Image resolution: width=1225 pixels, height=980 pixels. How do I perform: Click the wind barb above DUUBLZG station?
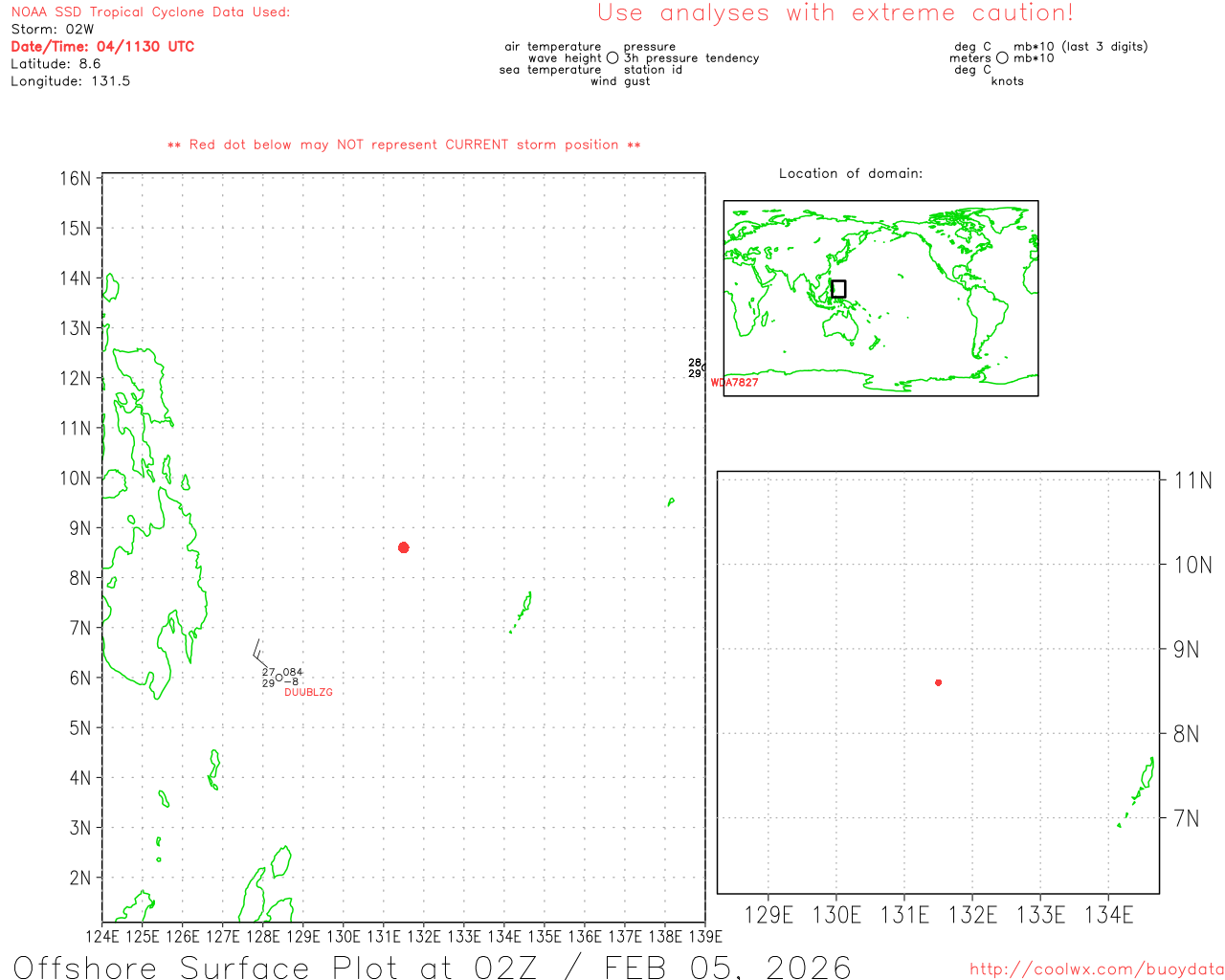(x=259, y=654)
